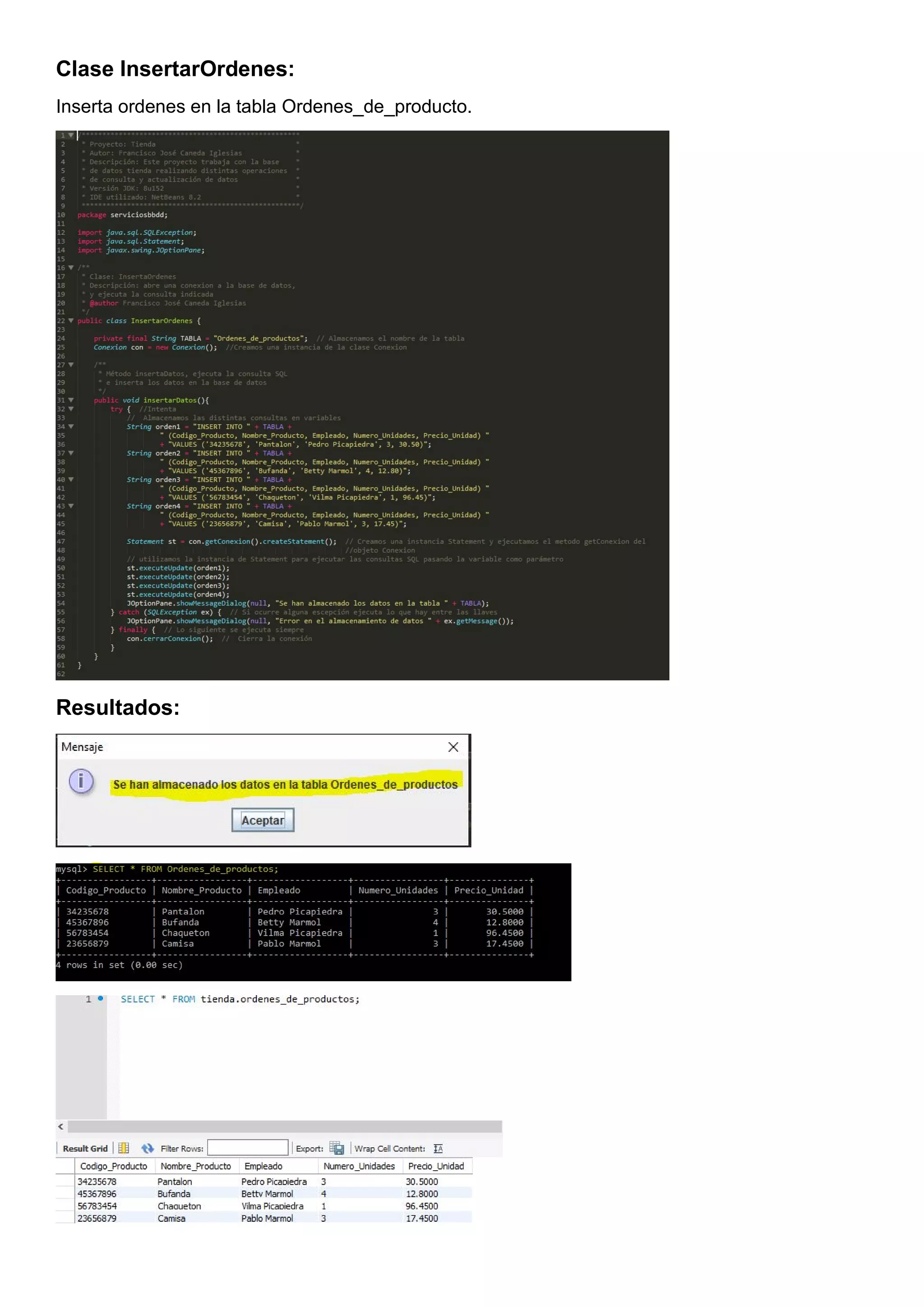Select the Camisa cell in the result grid

coord(196,1218)
